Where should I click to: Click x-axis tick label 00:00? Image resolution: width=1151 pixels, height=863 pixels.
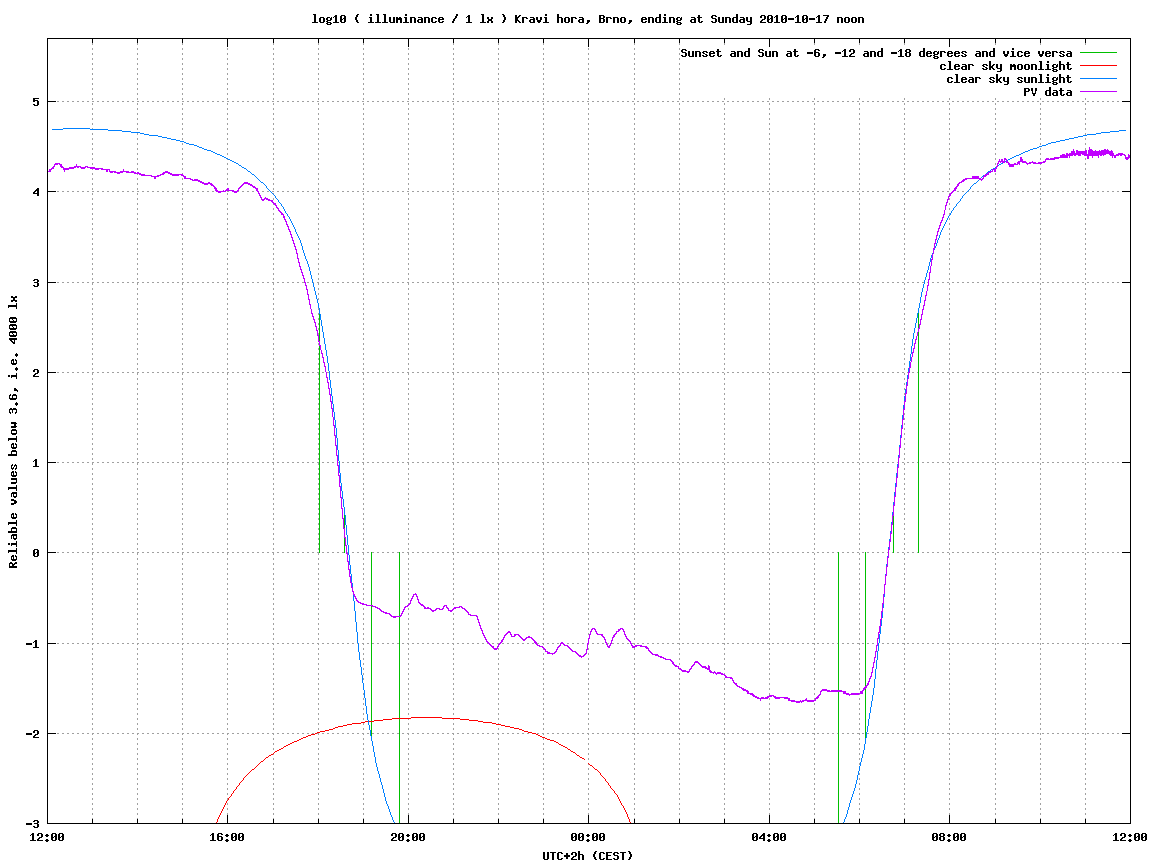589,837
